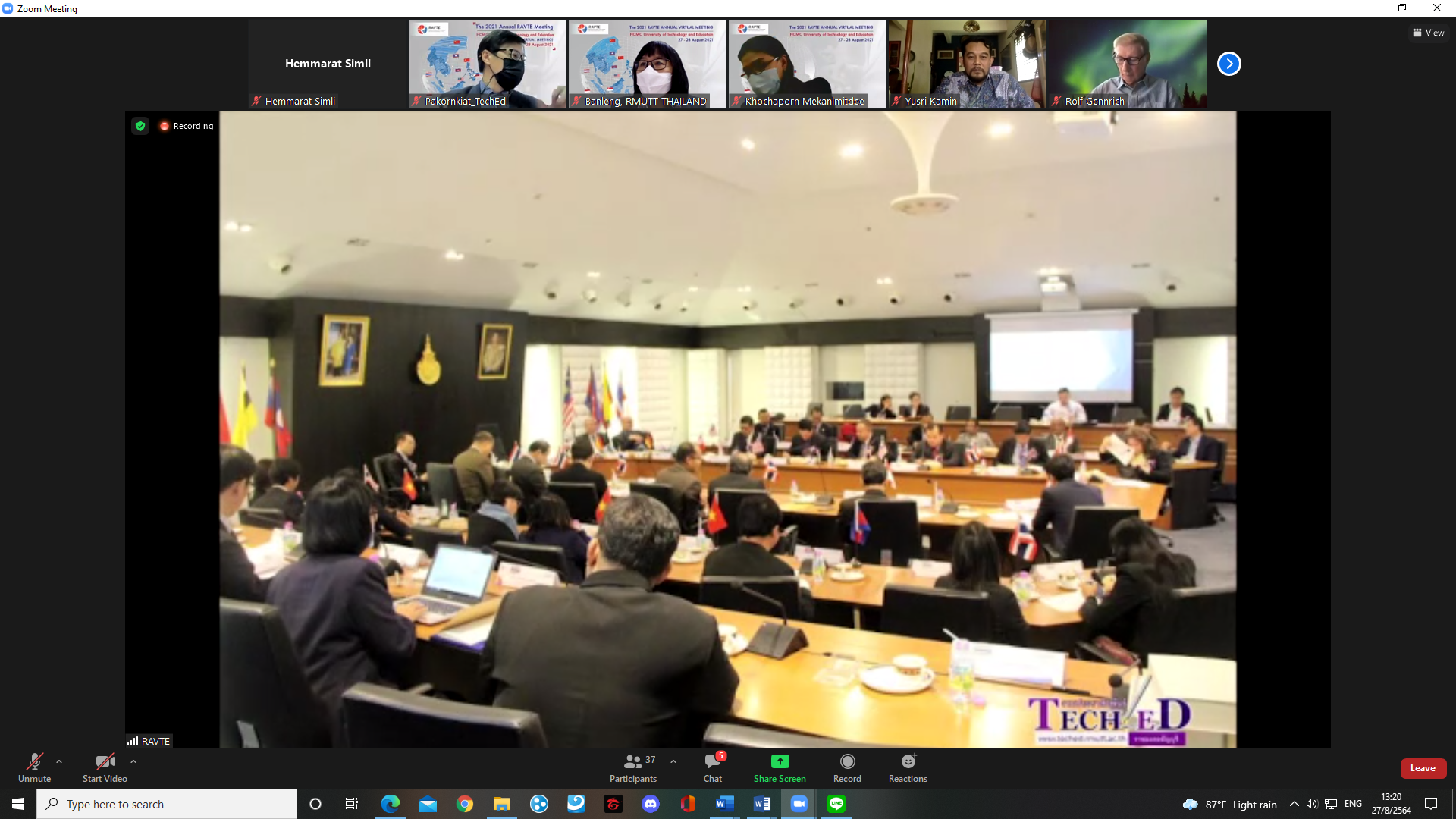Click Zoom icon on taskbar
Screen dimensions: 1456x819
[x=799, y=804]
